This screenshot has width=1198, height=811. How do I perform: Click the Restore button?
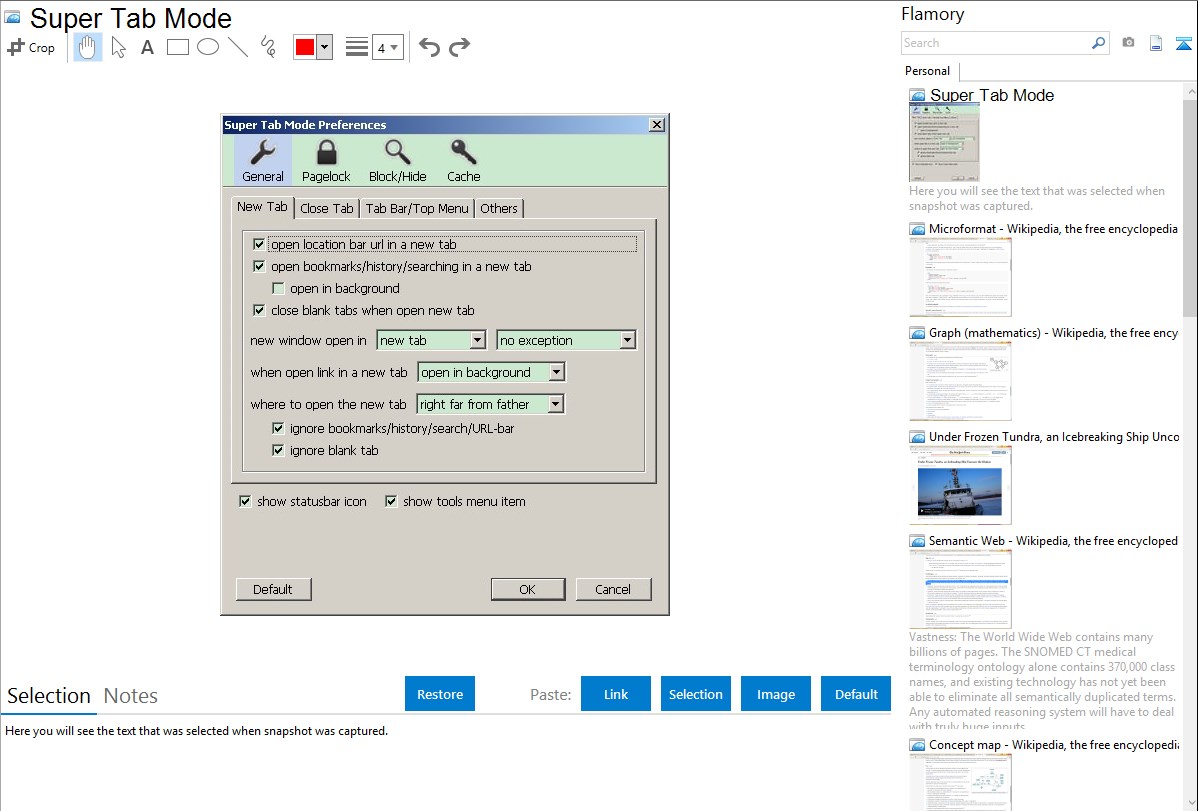point(440,694)
